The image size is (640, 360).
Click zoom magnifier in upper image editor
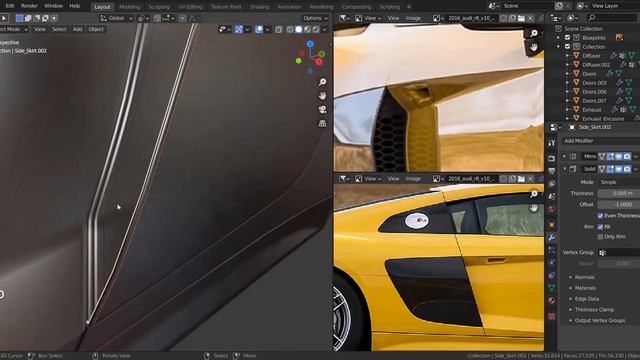pos(534,33)
